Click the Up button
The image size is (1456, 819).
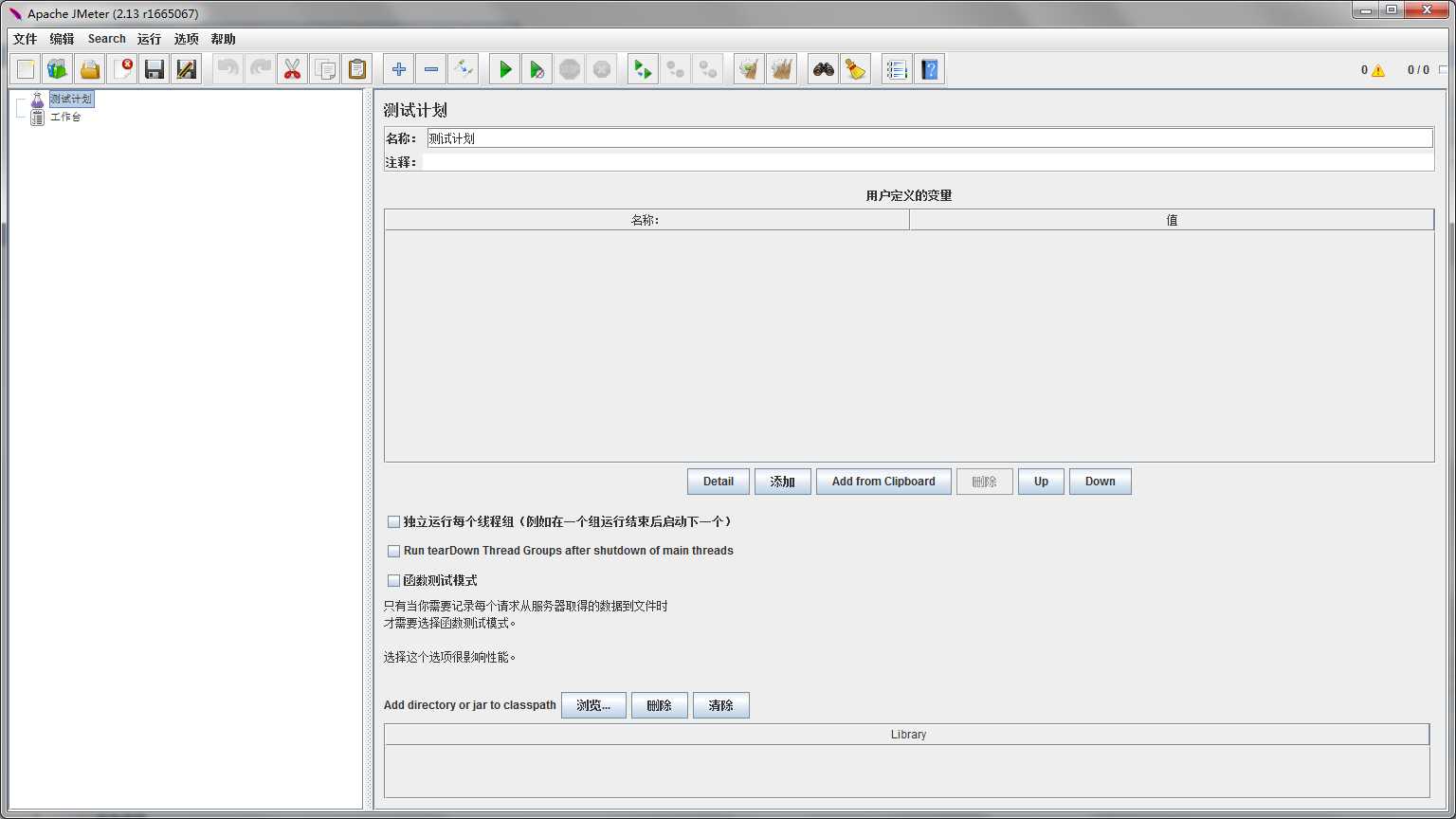pos(1041,482)
